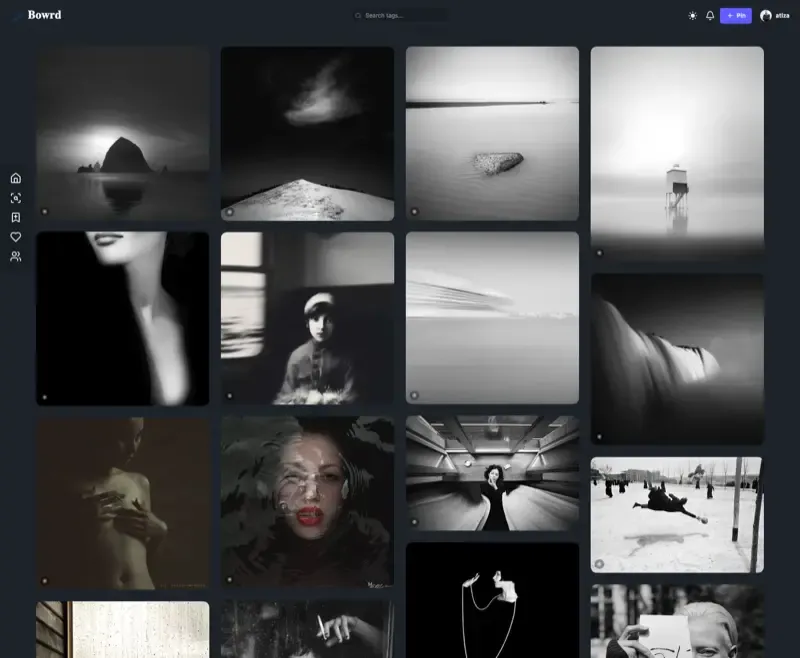Open the person holding paper photo

coord(677,621)
